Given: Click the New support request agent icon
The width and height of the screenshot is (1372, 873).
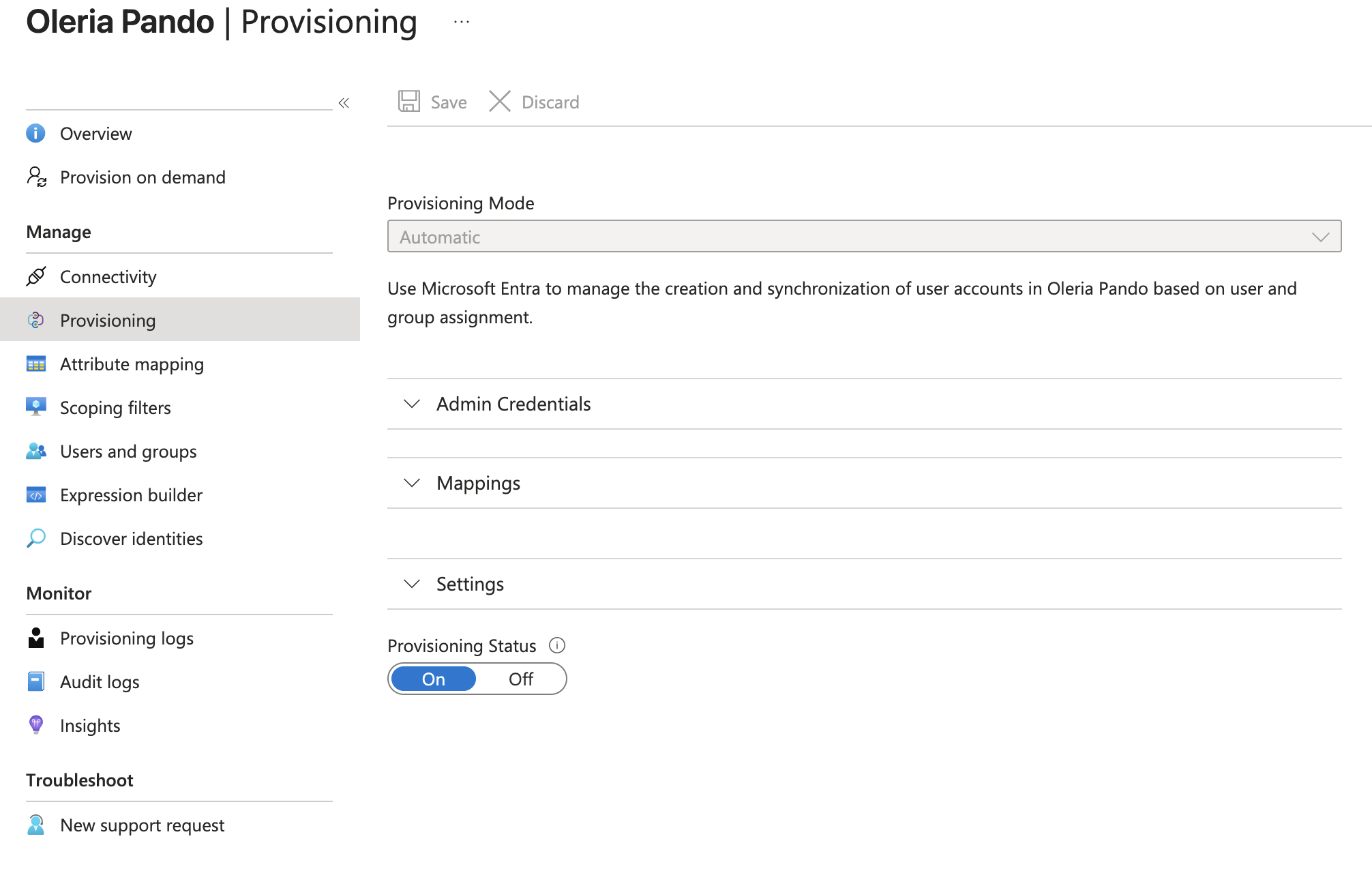Looking at the screenshot, I should click(36, 825).
